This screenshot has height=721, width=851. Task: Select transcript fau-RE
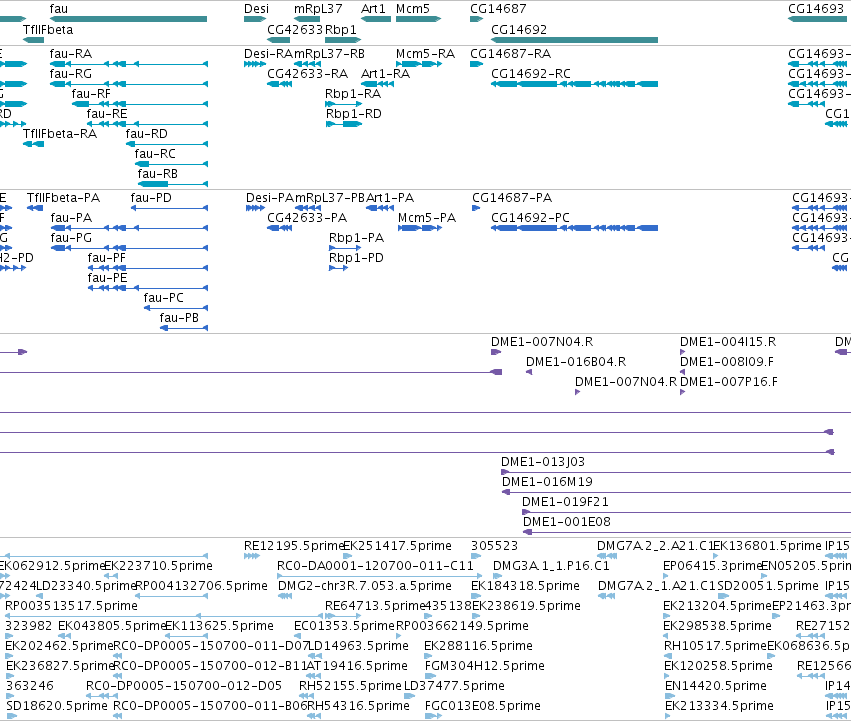[x=107, y=113]
